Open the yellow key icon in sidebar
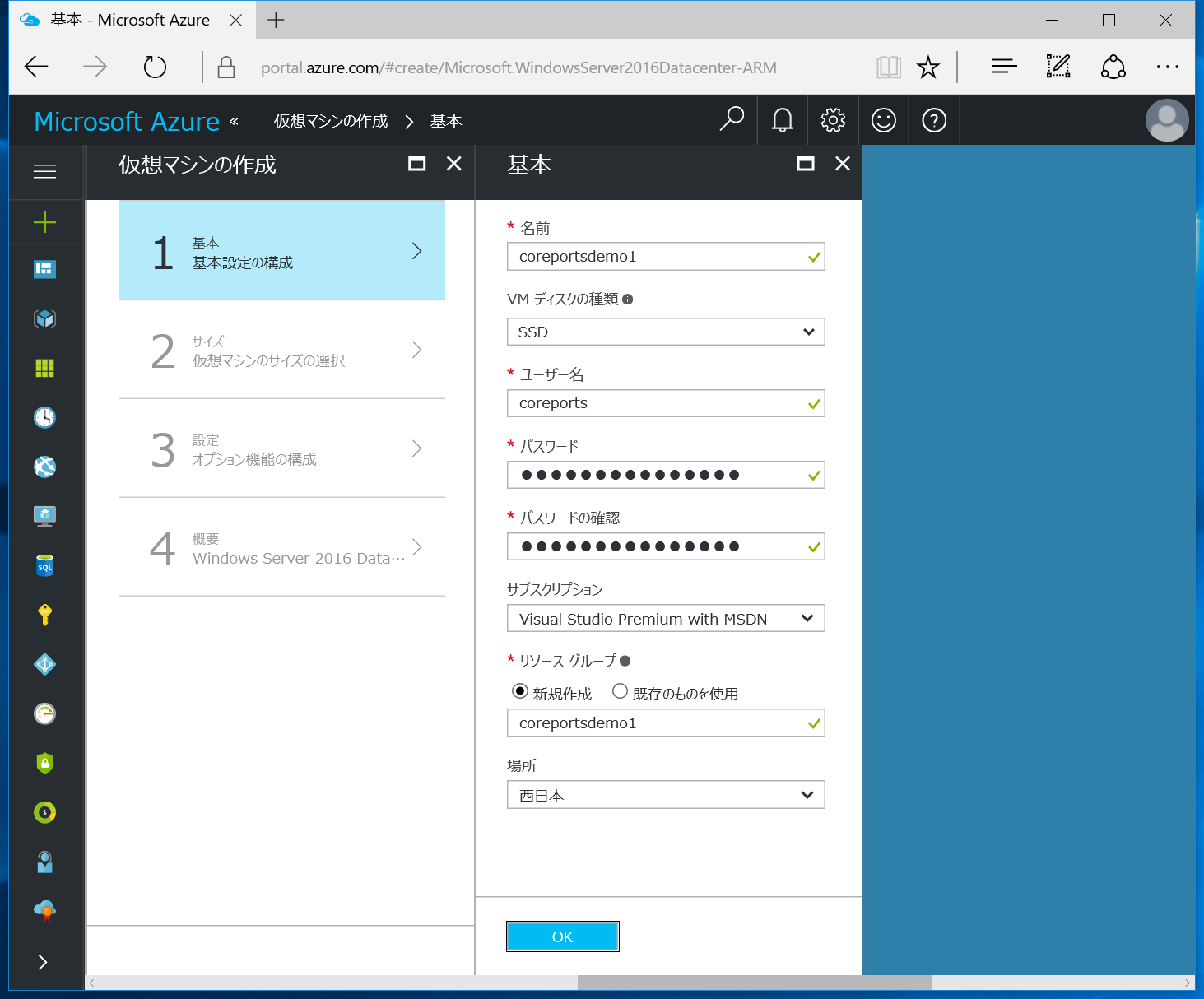This screenshot has height=999, width=1204. [x=44, y=615]
